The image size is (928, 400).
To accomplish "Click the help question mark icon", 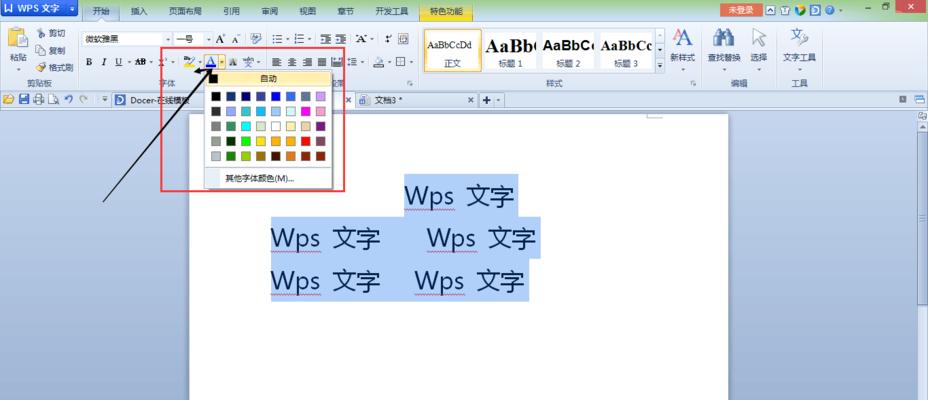I will click(x=829, y=10).
